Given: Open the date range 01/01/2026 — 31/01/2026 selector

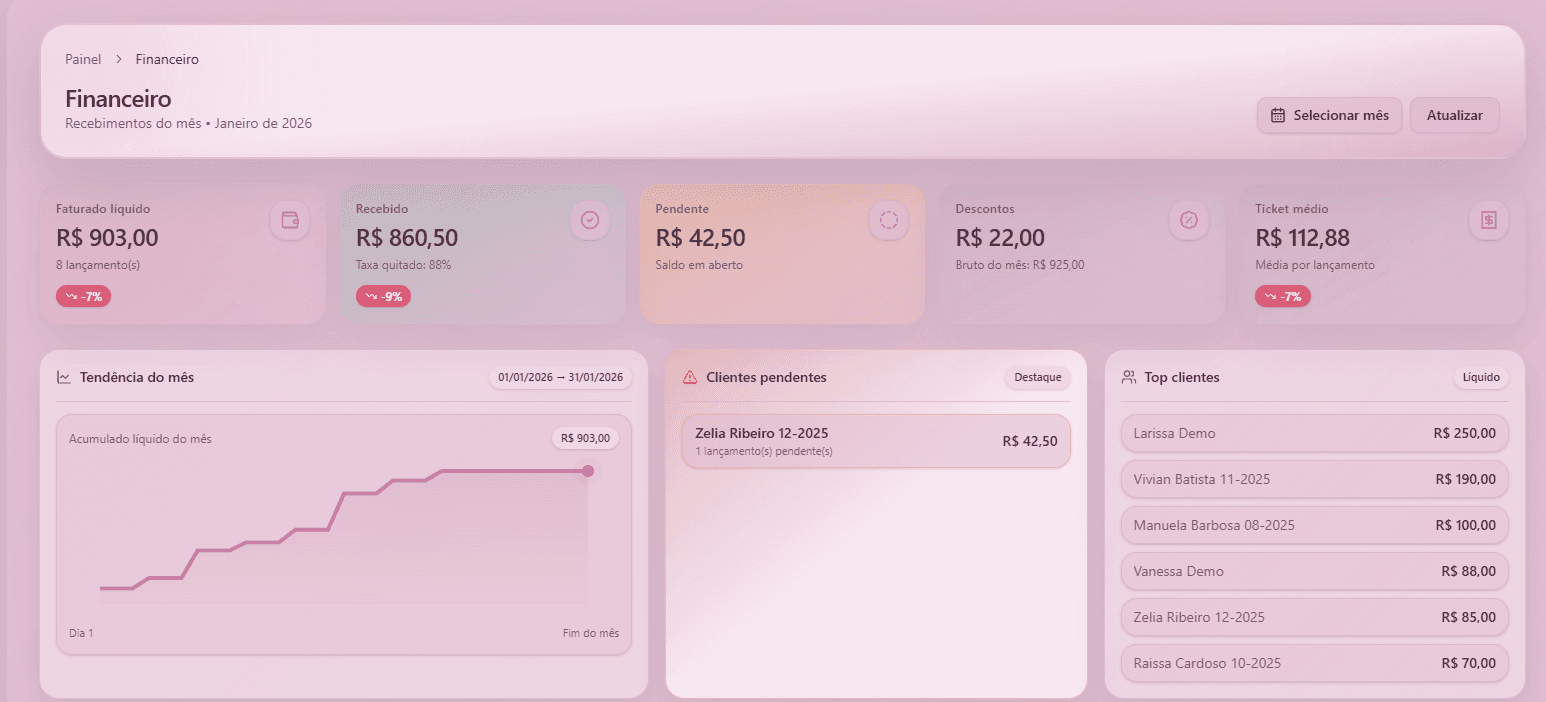Looking at the screenshot, I should [560, 377].
